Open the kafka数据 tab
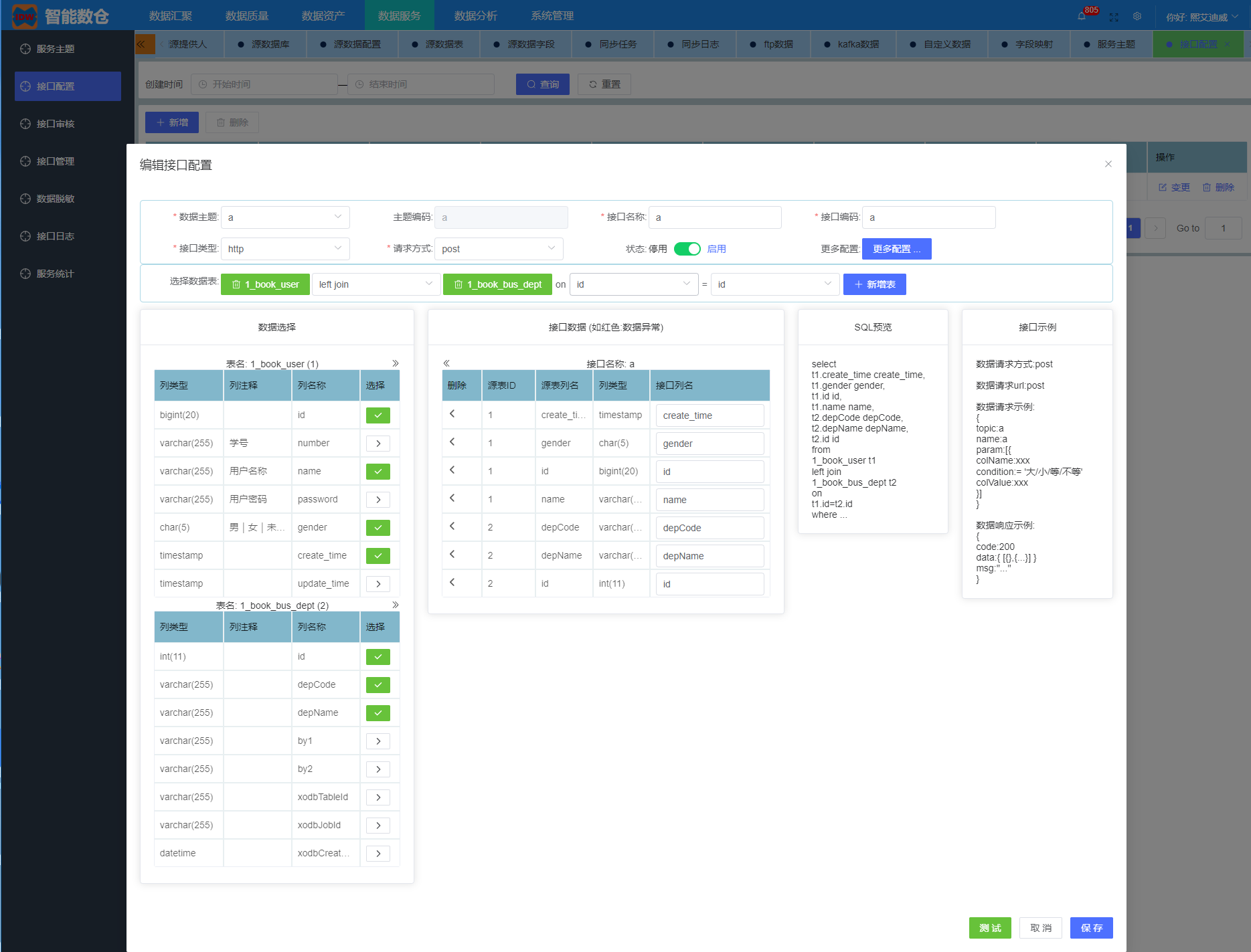1251x952 pixels. [852, 44]
